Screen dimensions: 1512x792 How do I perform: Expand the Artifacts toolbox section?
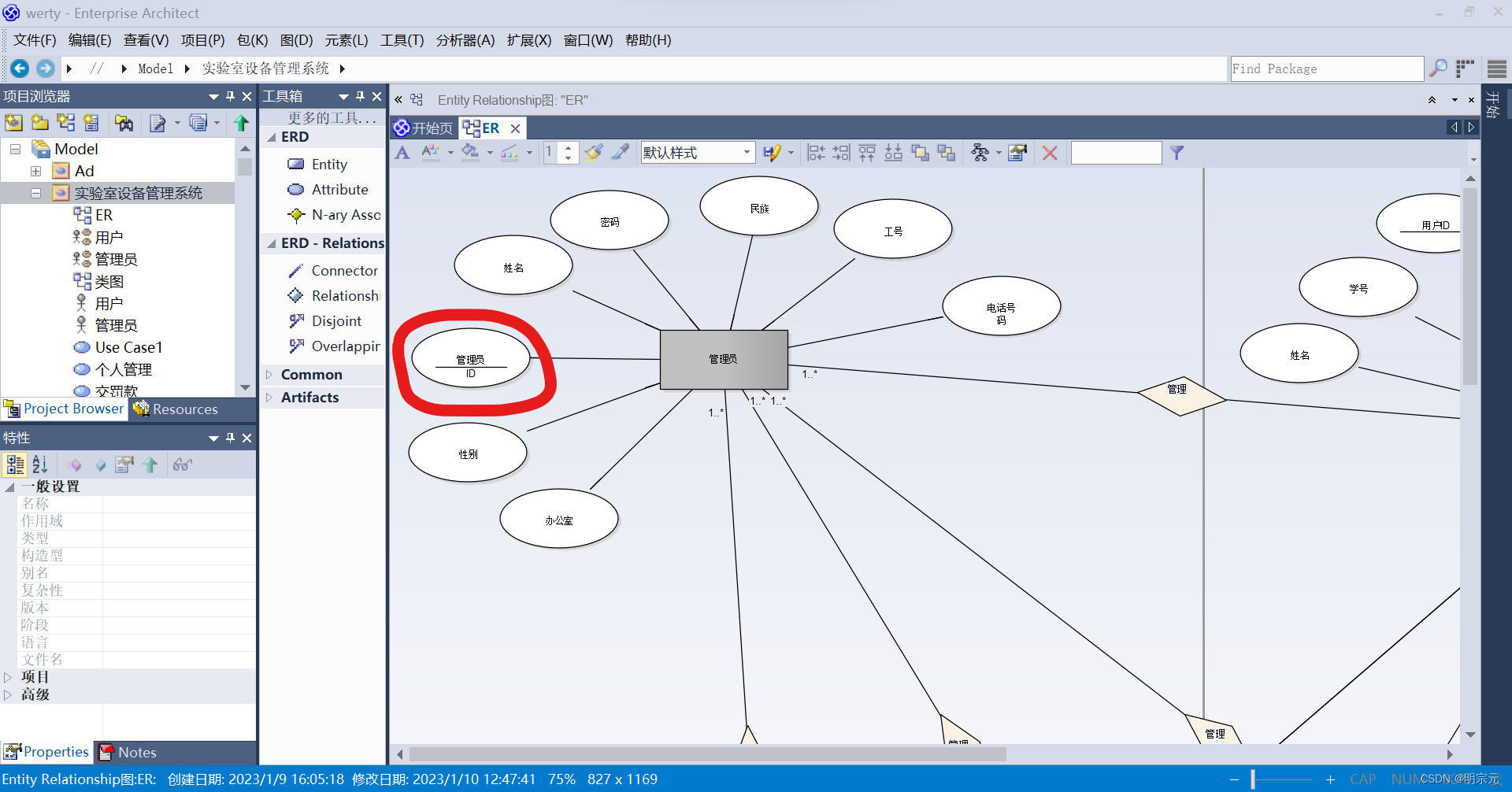pos(269,398)
